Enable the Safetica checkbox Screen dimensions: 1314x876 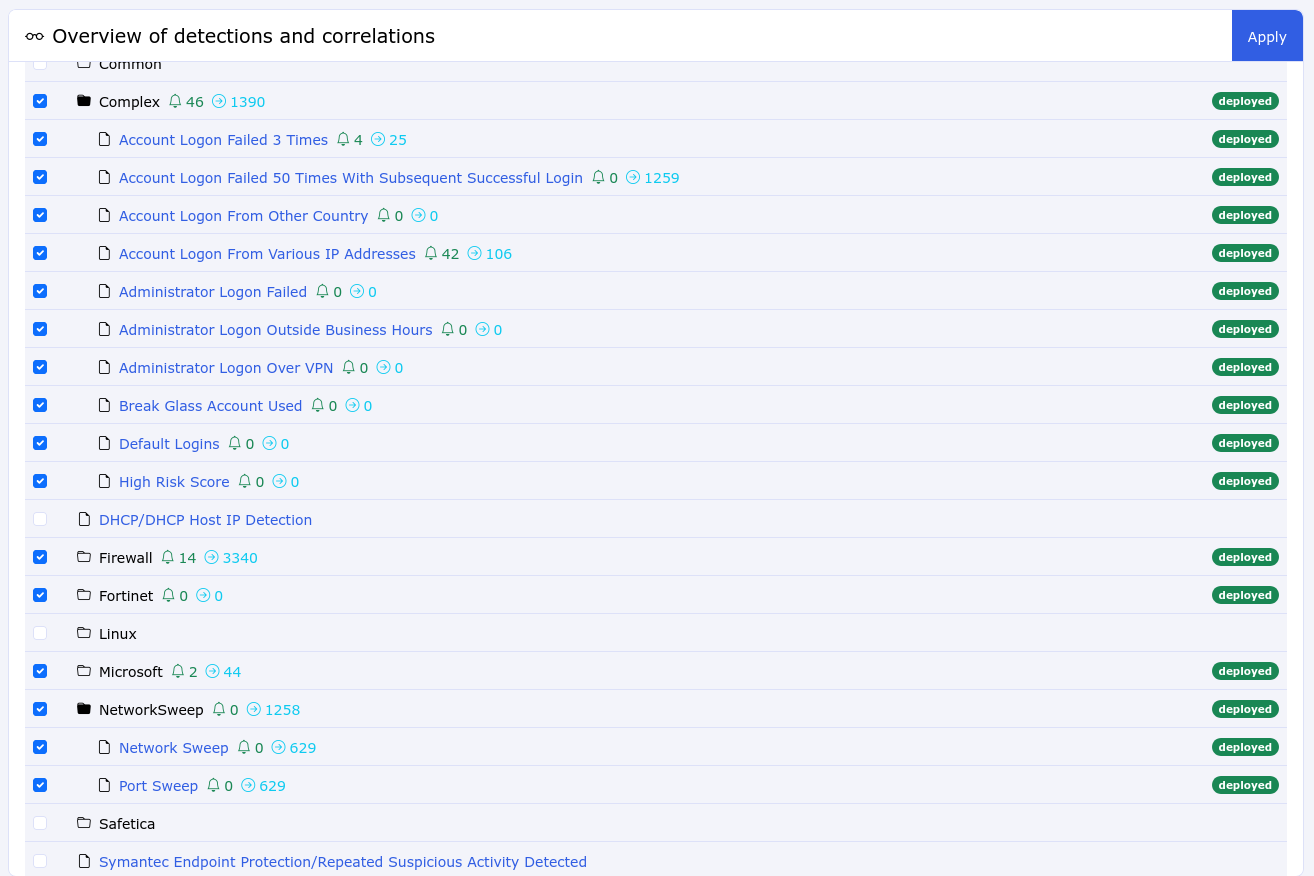(39, 823)
